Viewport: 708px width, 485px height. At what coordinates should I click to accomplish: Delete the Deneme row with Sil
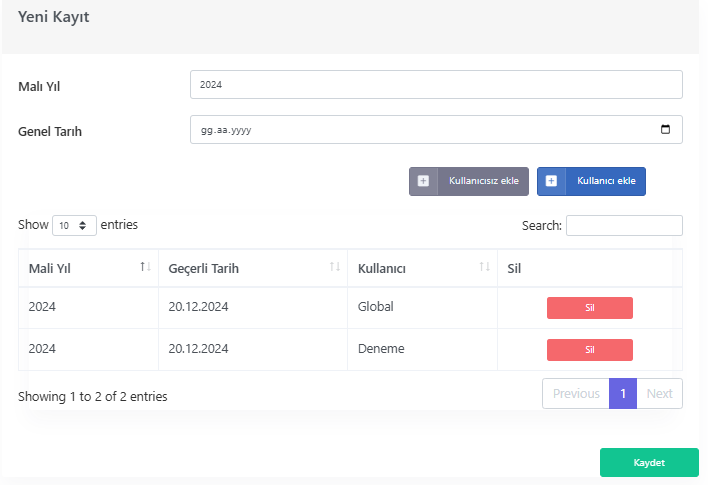tap(590, 350)
